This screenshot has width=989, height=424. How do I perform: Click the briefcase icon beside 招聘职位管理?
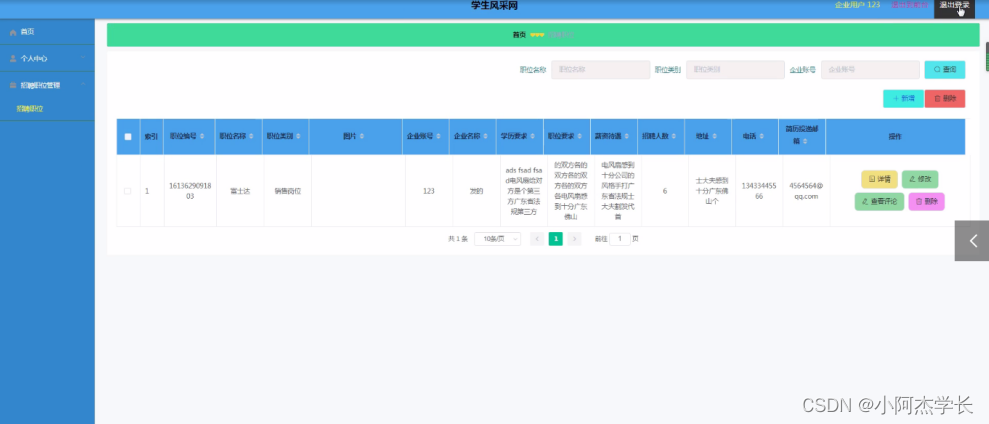pyautogui.click(x=13, y=85)
